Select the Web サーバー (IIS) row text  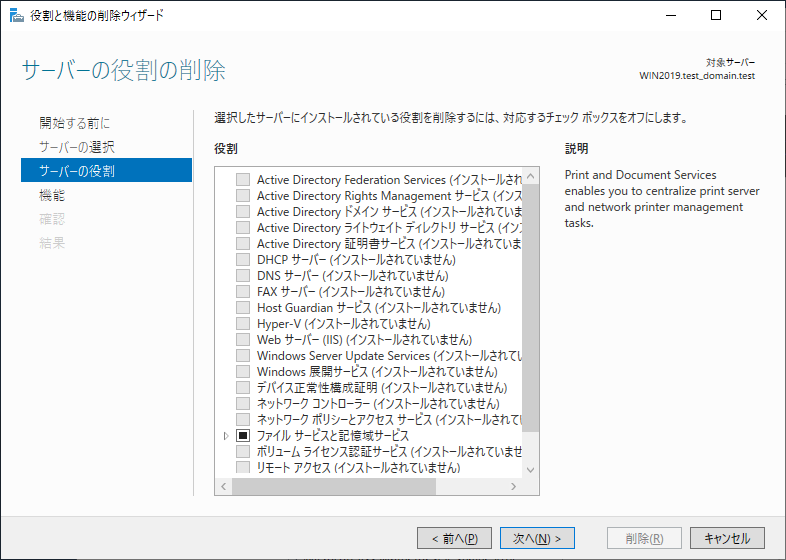(x=364, y=339)
